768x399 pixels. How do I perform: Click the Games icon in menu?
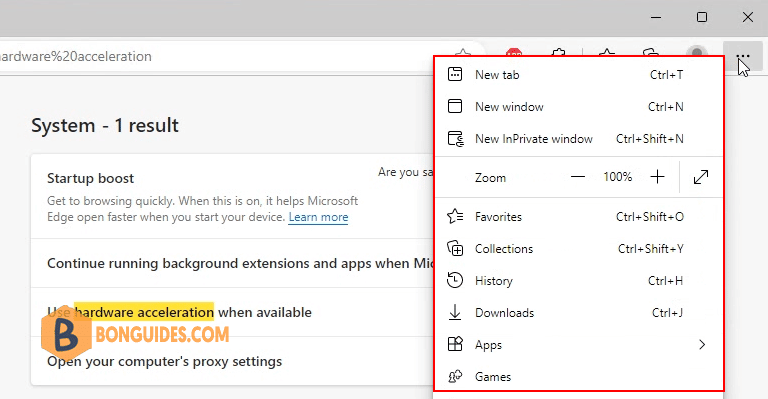click(455, 376)
